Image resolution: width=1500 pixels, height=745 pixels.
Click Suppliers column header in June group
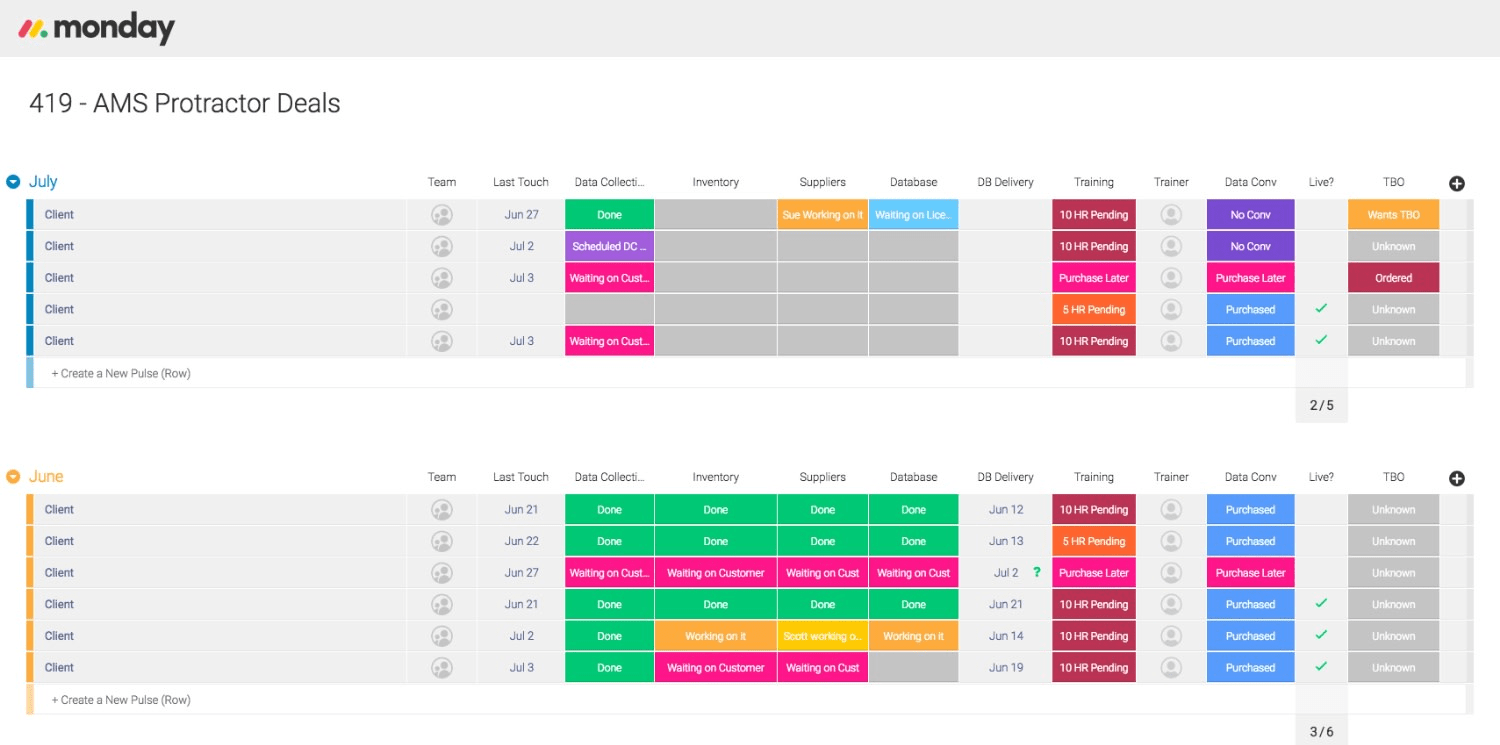[822, 477]
